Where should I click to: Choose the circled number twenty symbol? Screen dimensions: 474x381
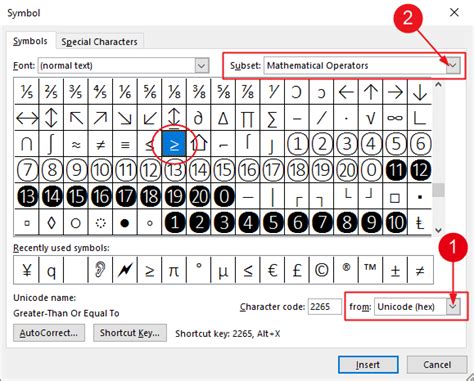[x=346, y=170]
